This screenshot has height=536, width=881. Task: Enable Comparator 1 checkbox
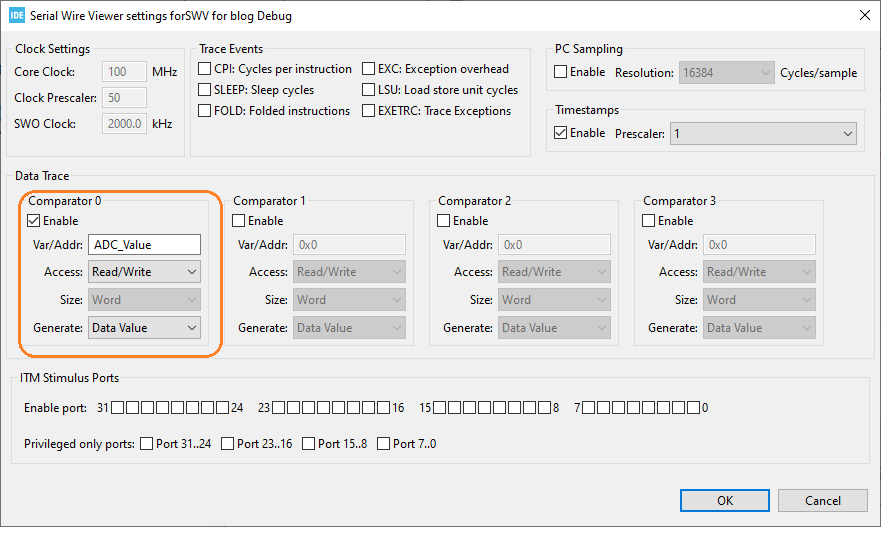click(239, 221)
